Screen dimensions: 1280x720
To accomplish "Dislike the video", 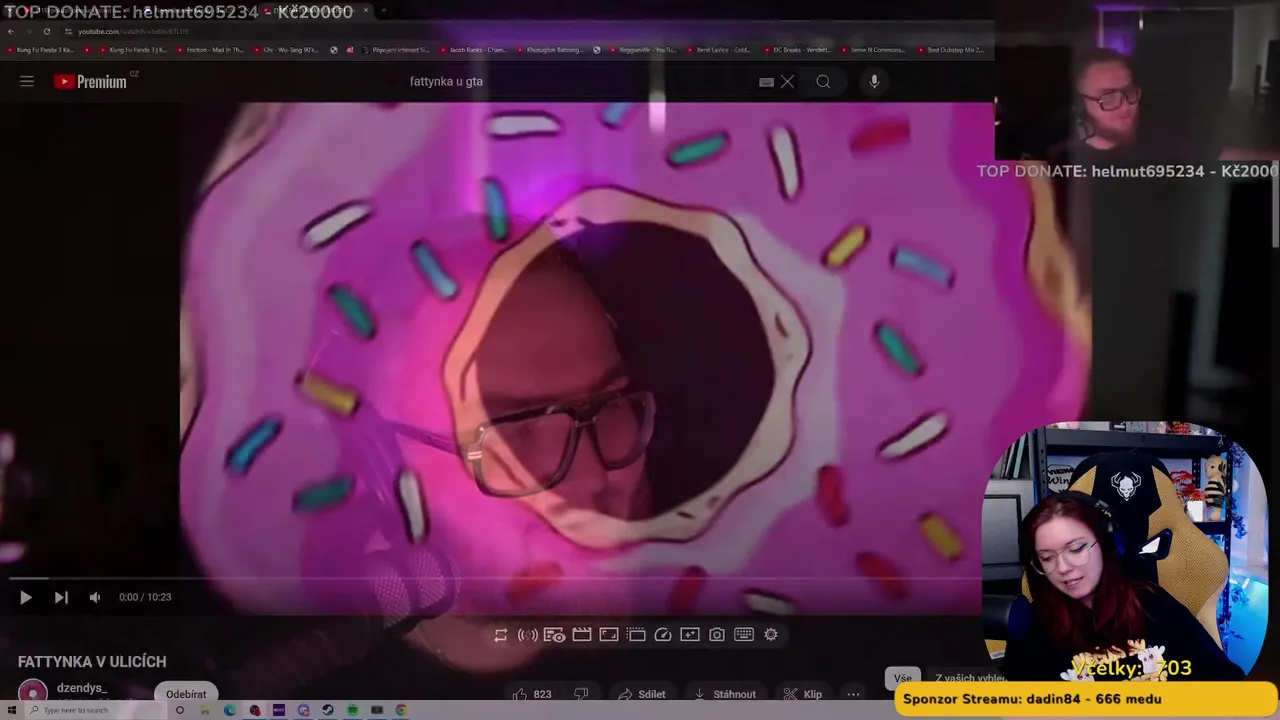I will click(581, 694).
